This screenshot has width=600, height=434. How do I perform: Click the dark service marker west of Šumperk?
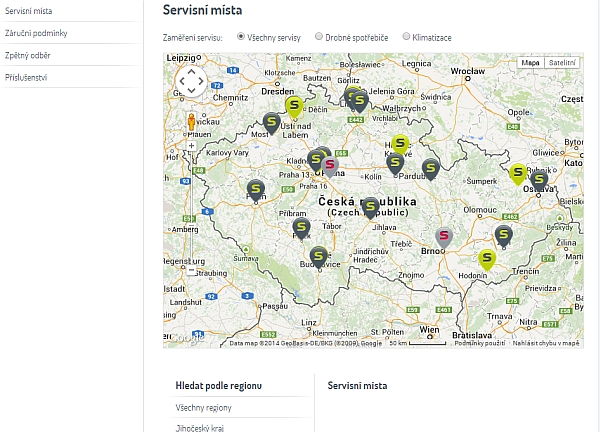click(x=431, y=168)
